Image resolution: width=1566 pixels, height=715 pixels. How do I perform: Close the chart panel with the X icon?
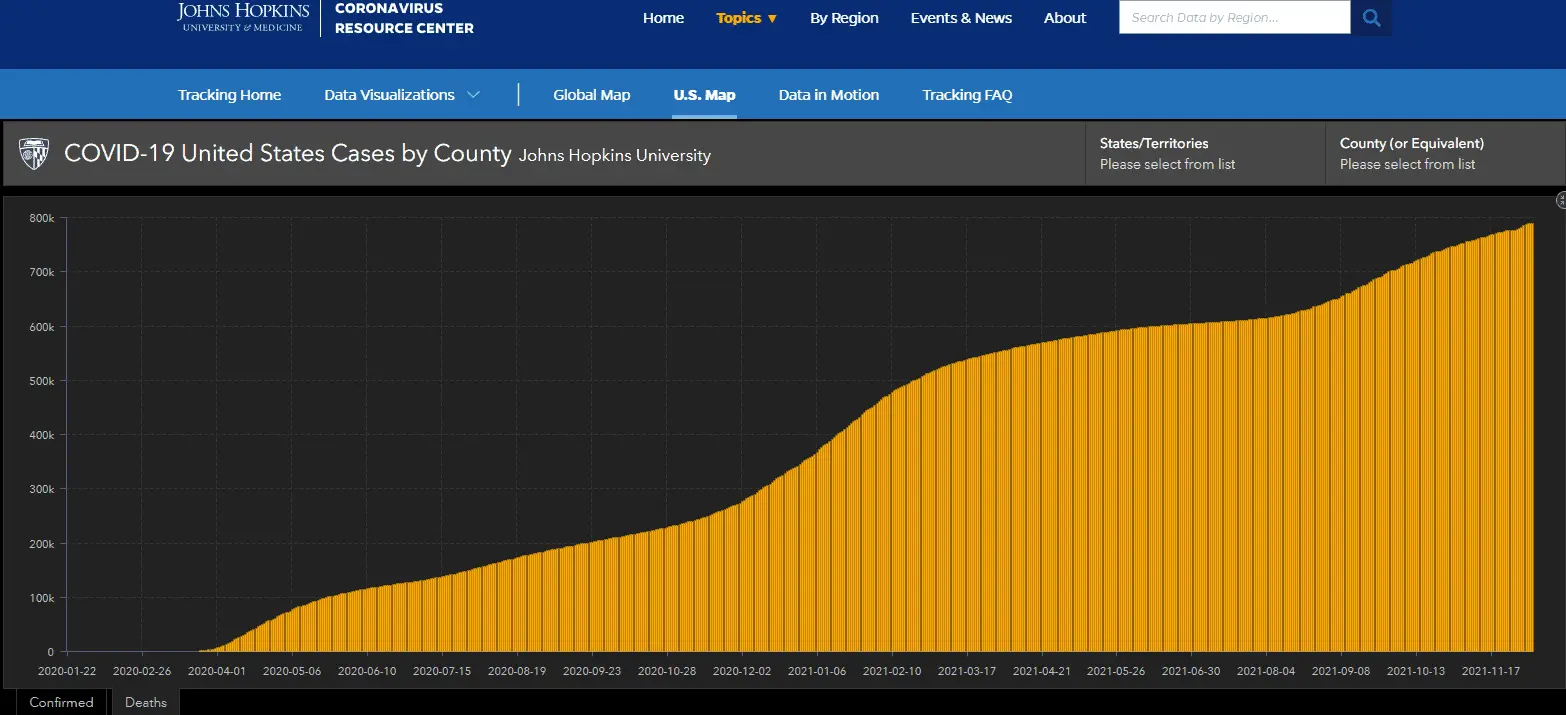[x=1561, y=201]
